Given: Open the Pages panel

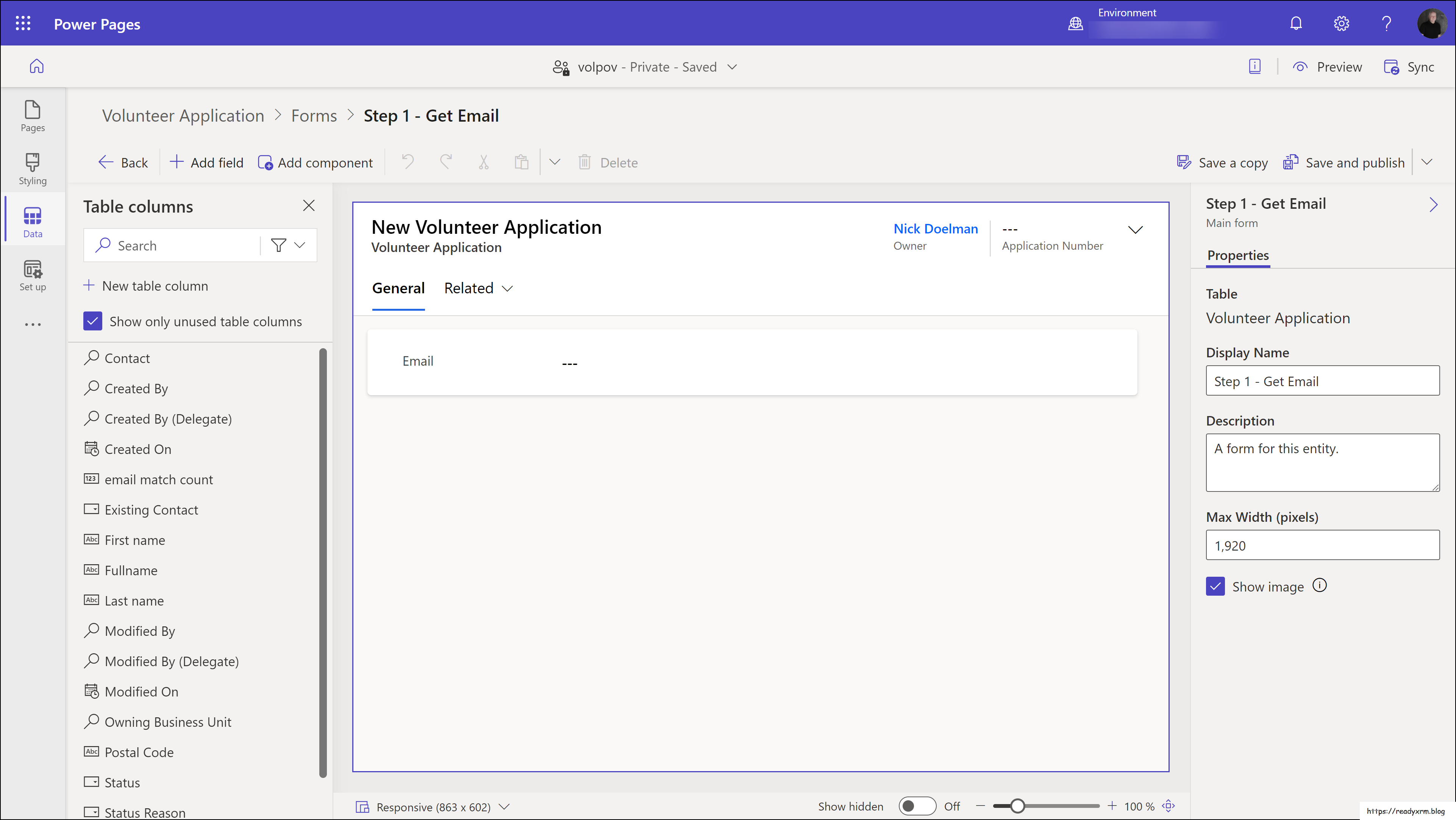Looking at the screenshot, I should [x=32, y=116].
